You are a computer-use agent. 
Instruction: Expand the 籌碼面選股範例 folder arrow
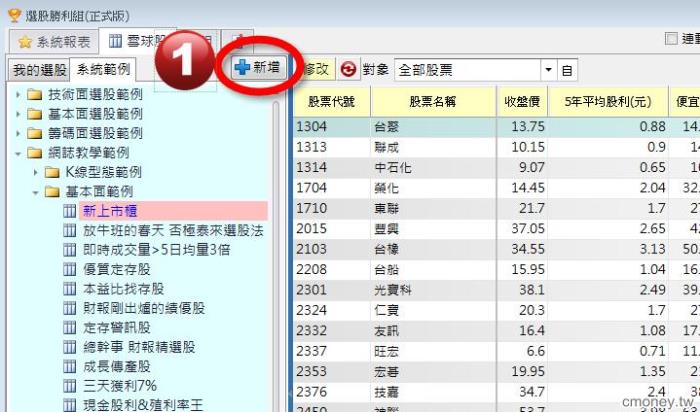click(x=18, y=133)
